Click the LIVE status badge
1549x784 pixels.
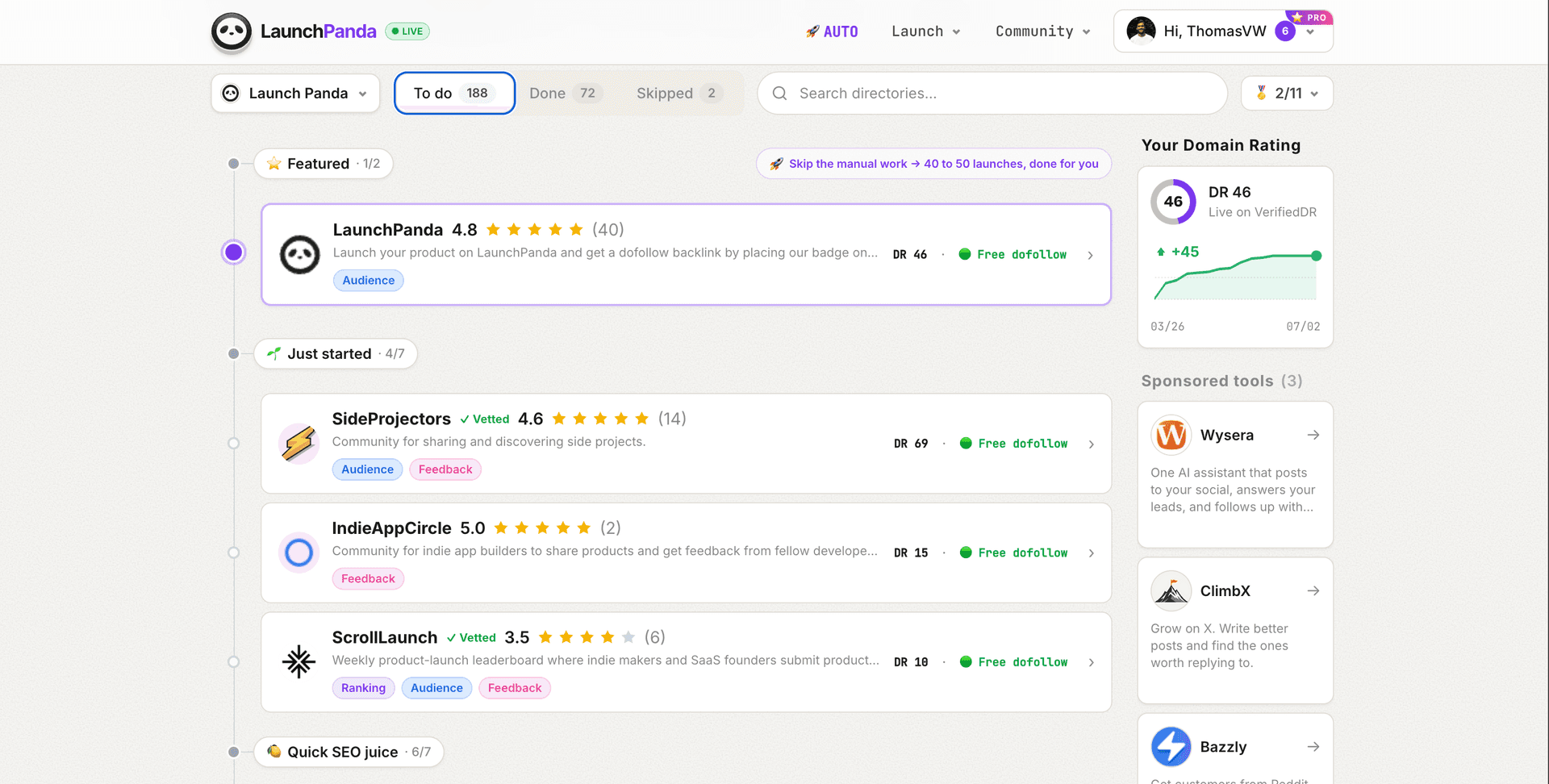[407, 31]
